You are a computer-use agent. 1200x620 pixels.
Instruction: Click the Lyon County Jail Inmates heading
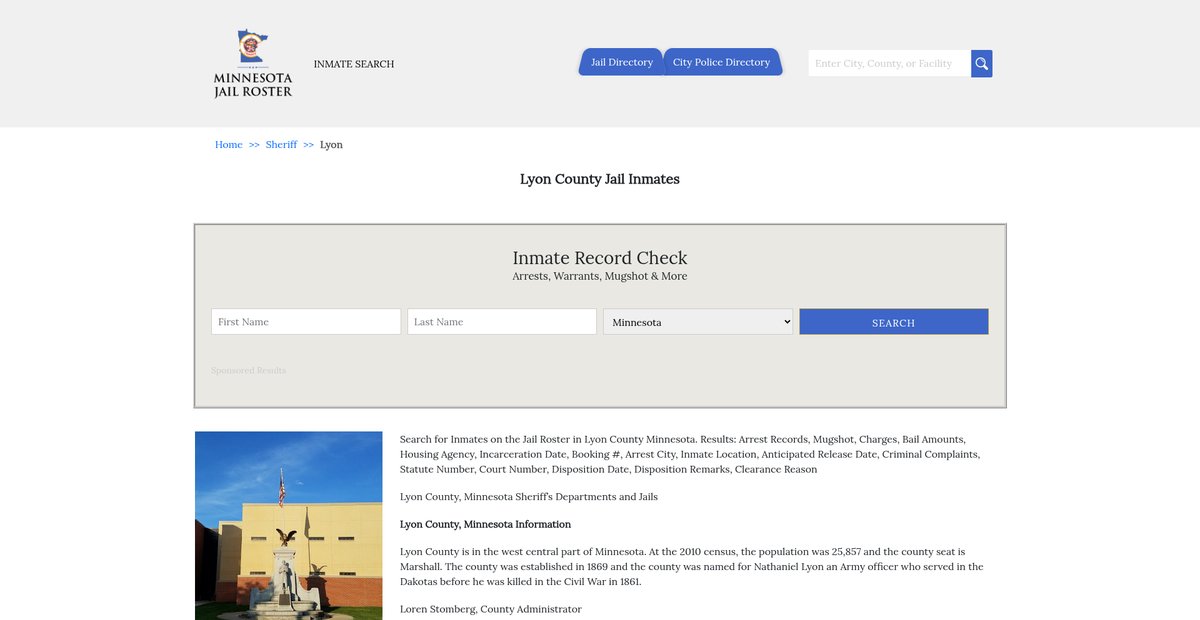(x=599, y=180)
